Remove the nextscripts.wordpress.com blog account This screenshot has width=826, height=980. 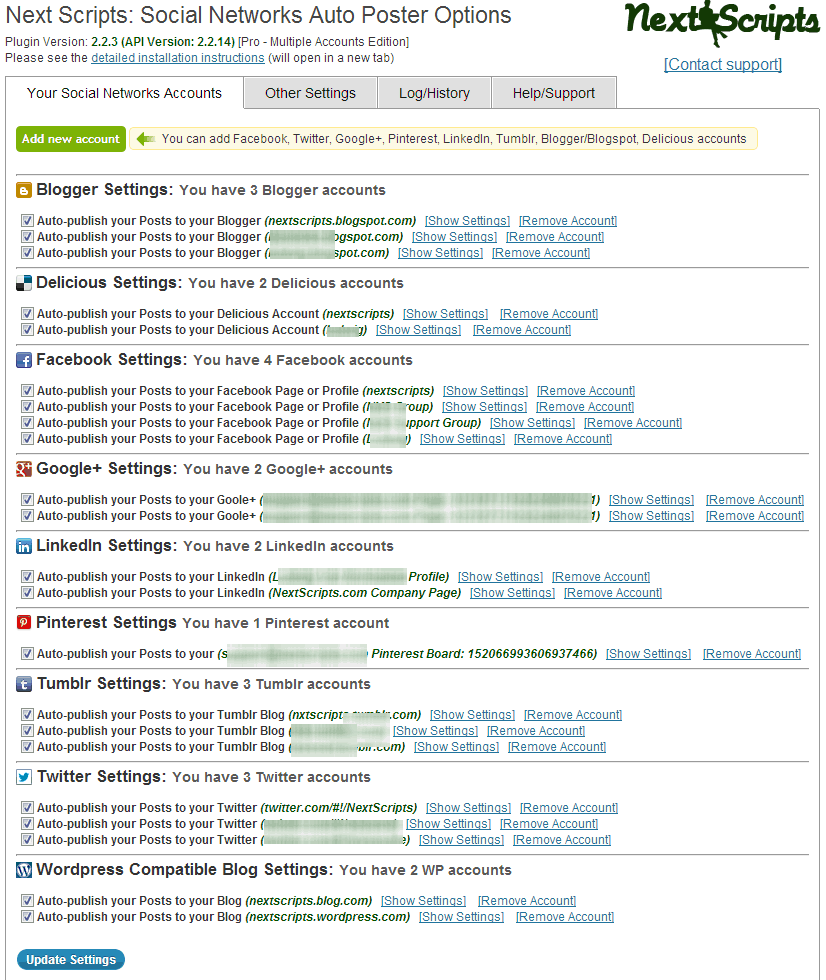(x=565, y=917)
